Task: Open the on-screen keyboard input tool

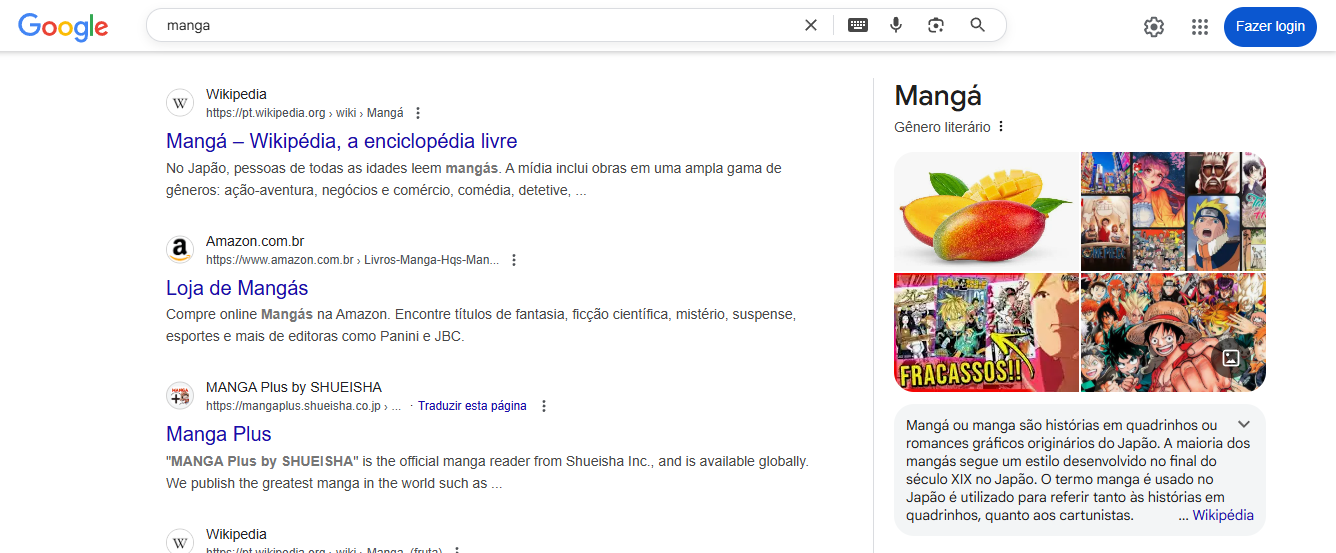Action: [x=858, y=25]
